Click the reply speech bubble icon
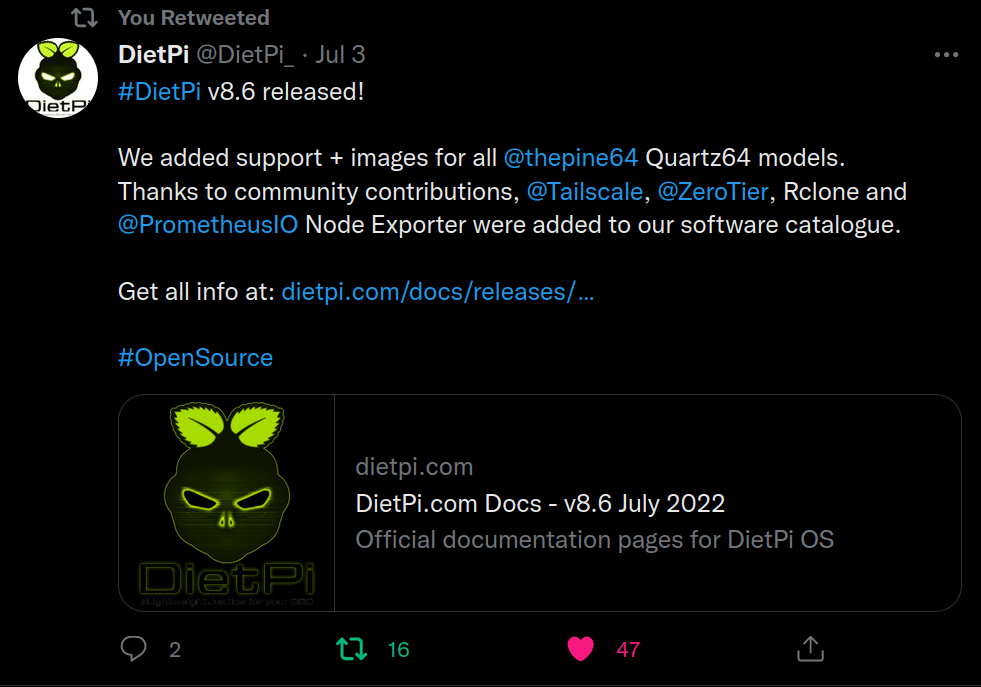981x687 pixels. pyautogui.click(x=134, y=649)
